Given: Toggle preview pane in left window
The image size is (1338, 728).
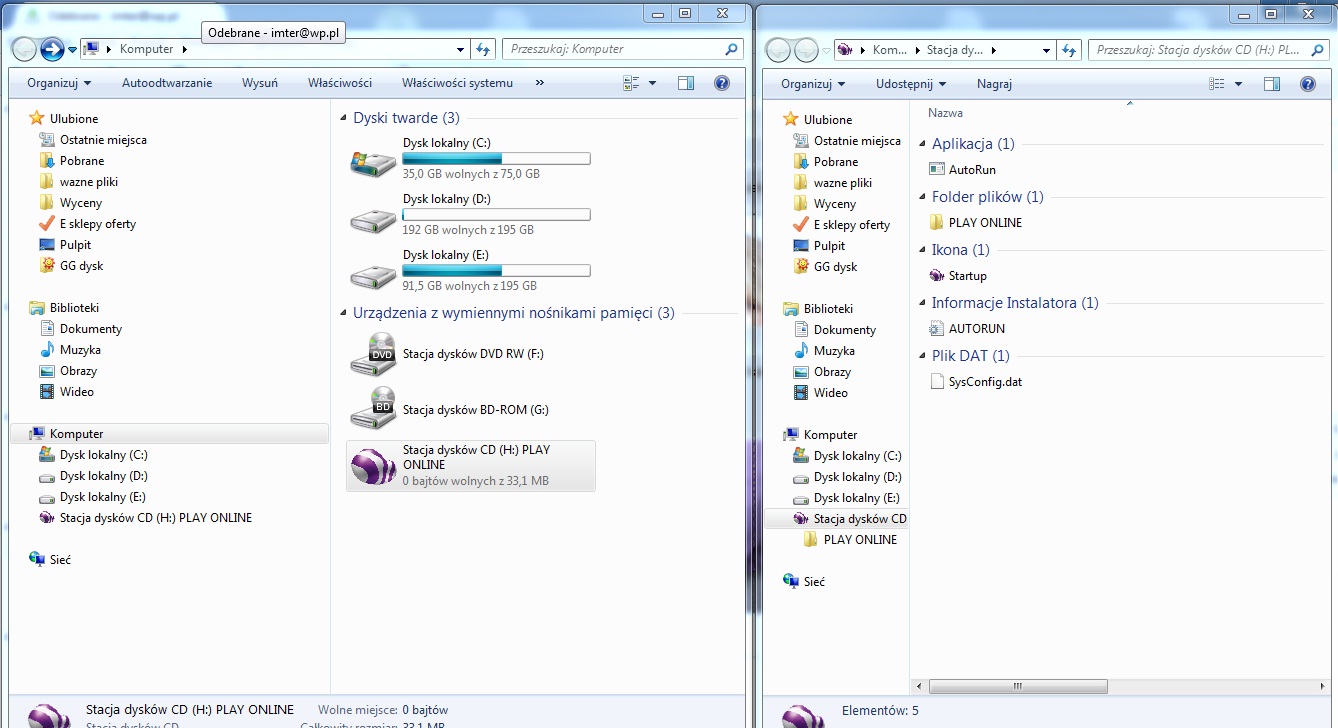Looking at the screenshot, I should [686, 84].
